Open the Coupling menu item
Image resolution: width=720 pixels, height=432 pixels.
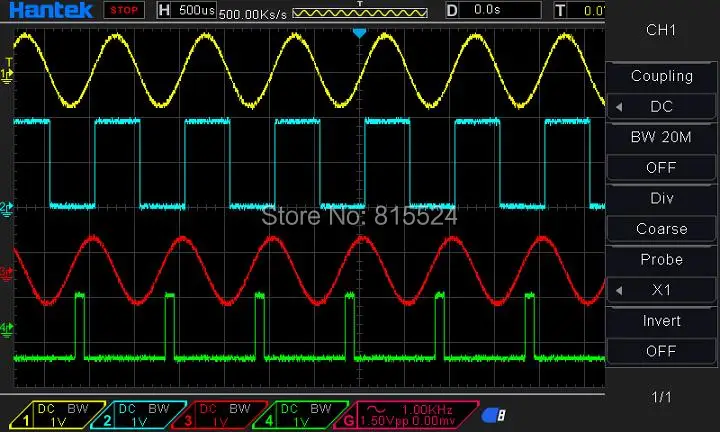pos(662,76)
